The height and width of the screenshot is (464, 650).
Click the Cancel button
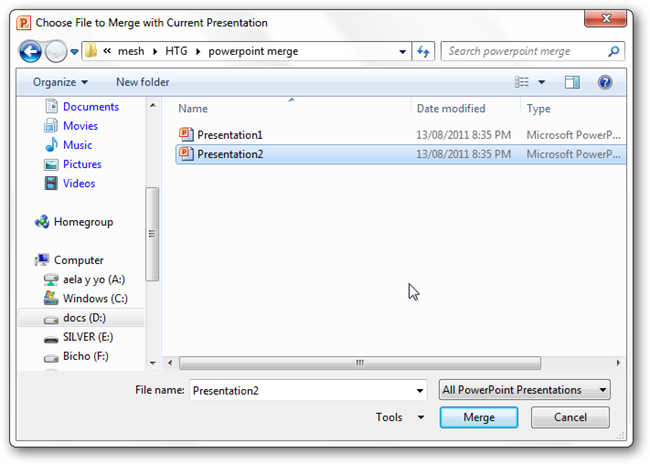pyautogui.click(x=570, y=417)
